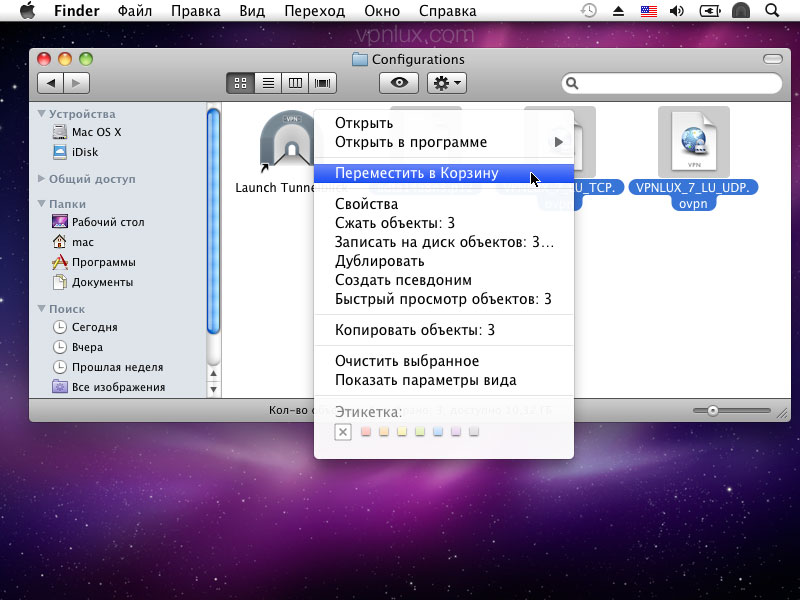Viewport: 800px width, 600px height.
Task: Select the Launch Tunnelblick icon
Action: pyautogui.click(x=287, y=141)
